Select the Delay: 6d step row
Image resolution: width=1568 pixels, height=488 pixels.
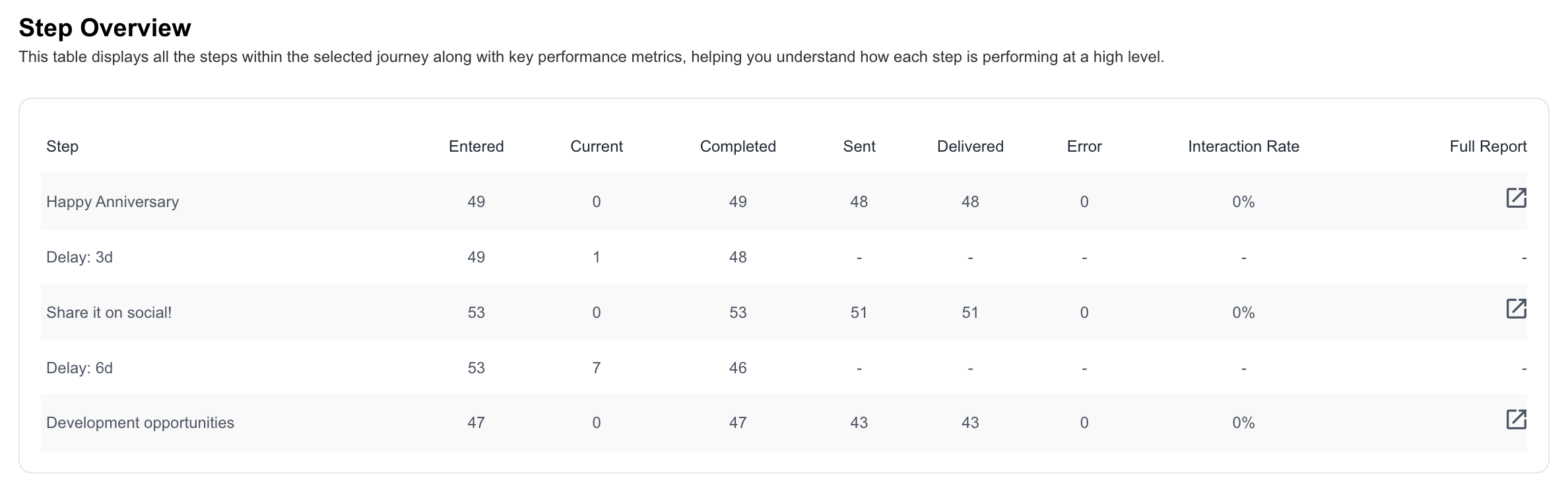pyautogui.click(x=784, y=367)
